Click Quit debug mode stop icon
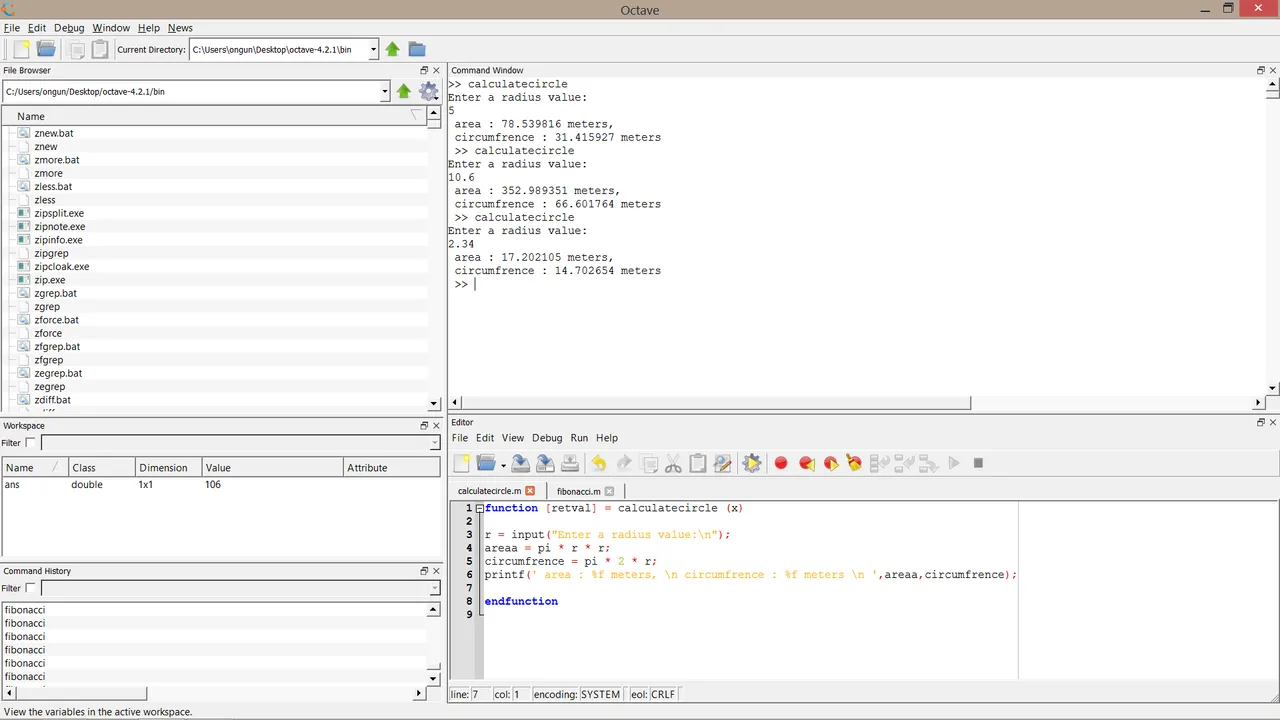The height and width of the screenshot is (720, 1280). [x=978, y=463]
